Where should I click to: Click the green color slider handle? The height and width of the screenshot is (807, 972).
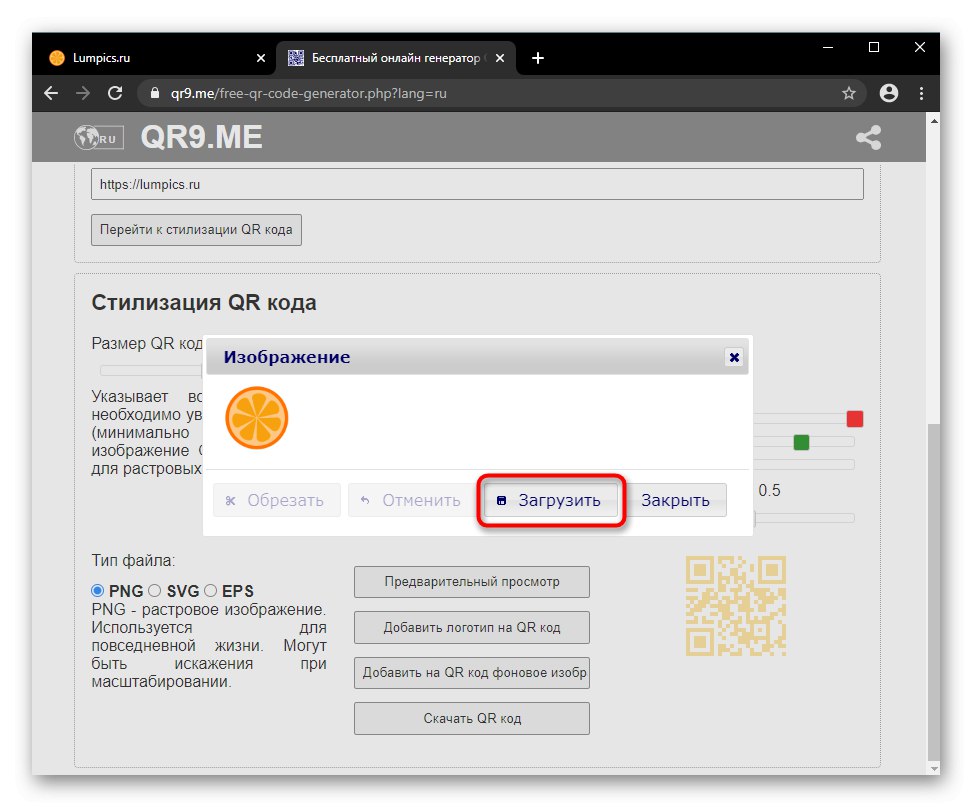[x=802, y=442]
